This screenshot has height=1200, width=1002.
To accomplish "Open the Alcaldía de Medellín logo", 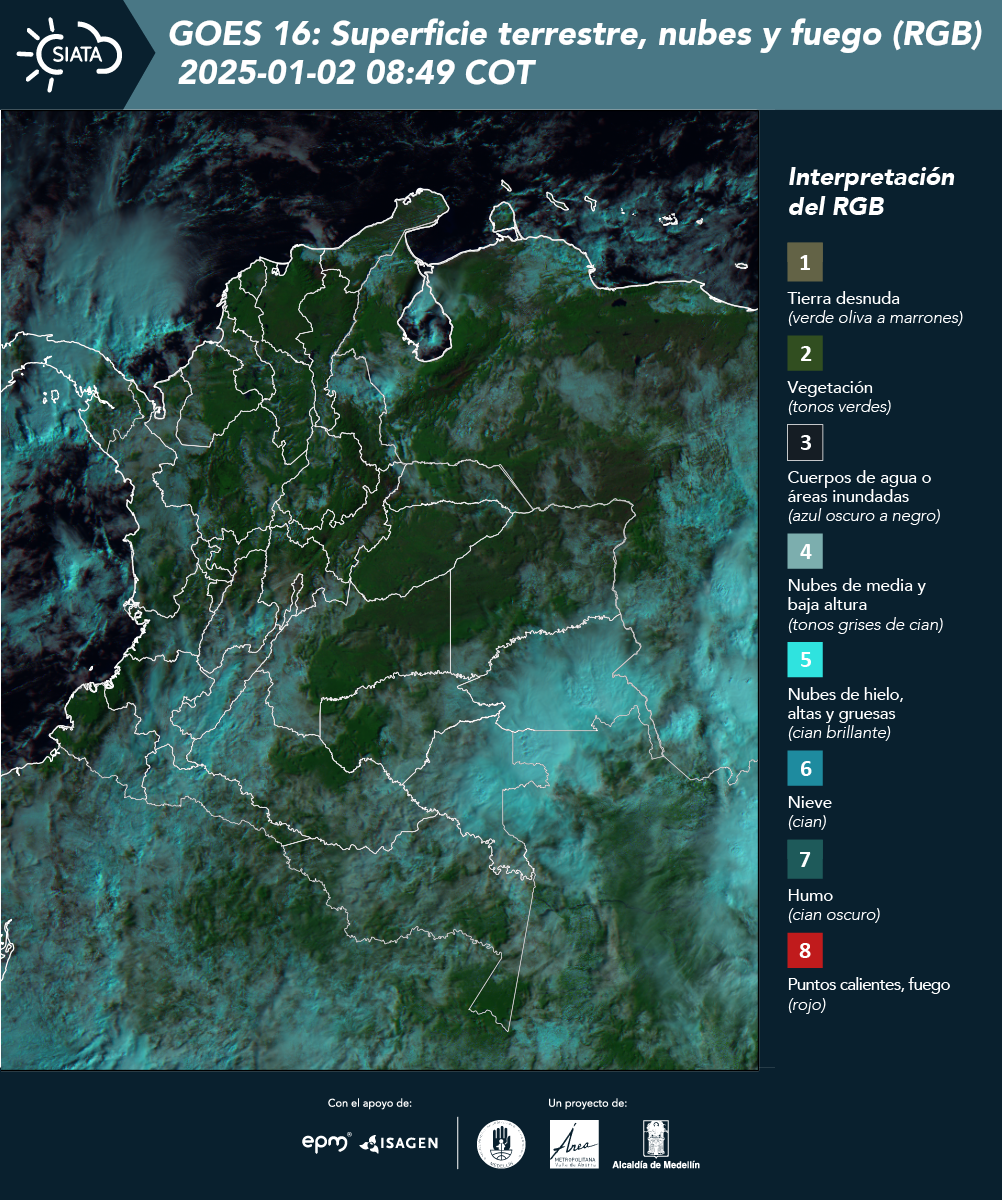I will coord(656,1144).
